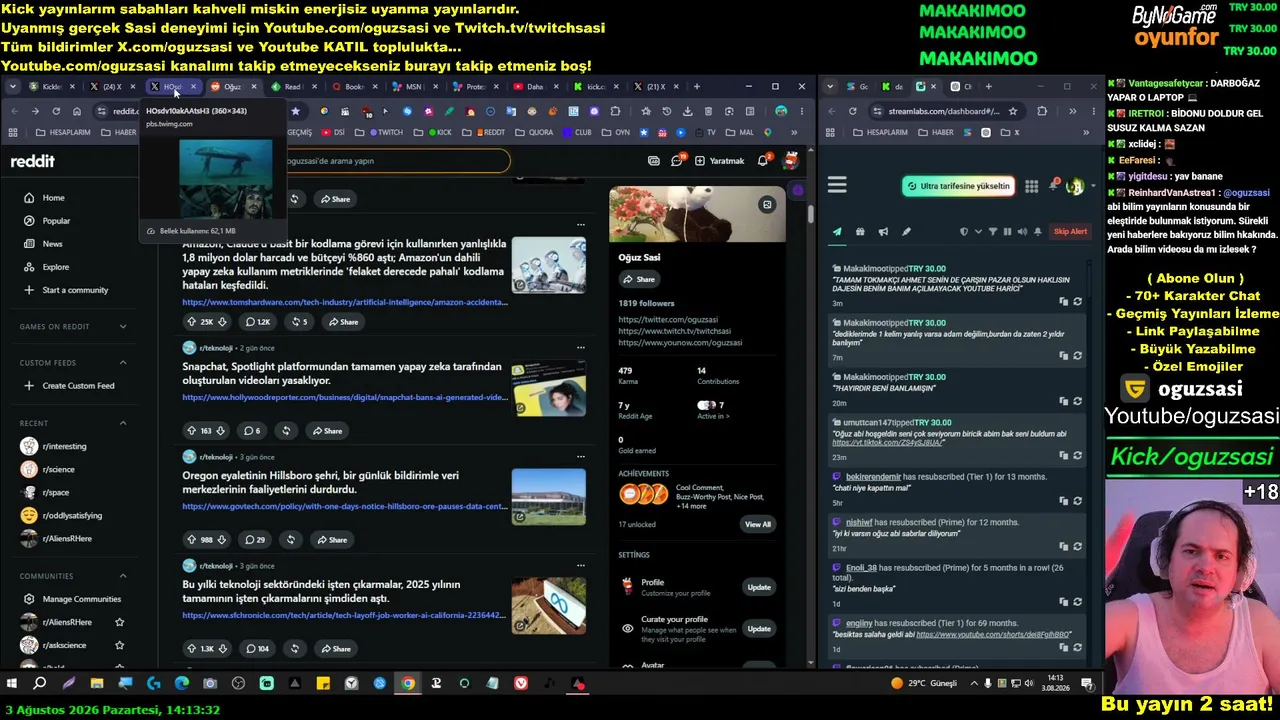Viewport: 1280px width, 720px height.
Task: Replay the first Makakimoo tip alert
Action: coord(1077,302)
